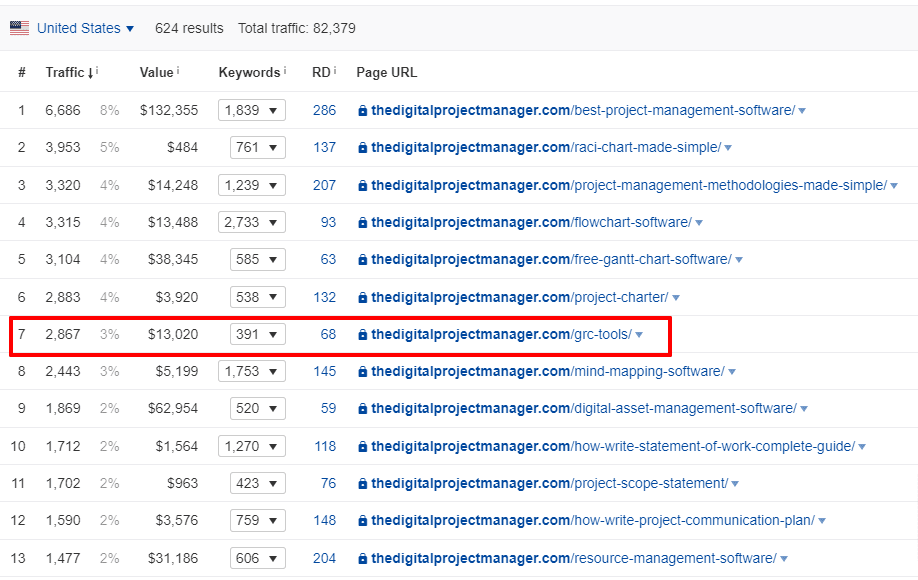Expand the caret after flowchart-software URL

point(698,223)
